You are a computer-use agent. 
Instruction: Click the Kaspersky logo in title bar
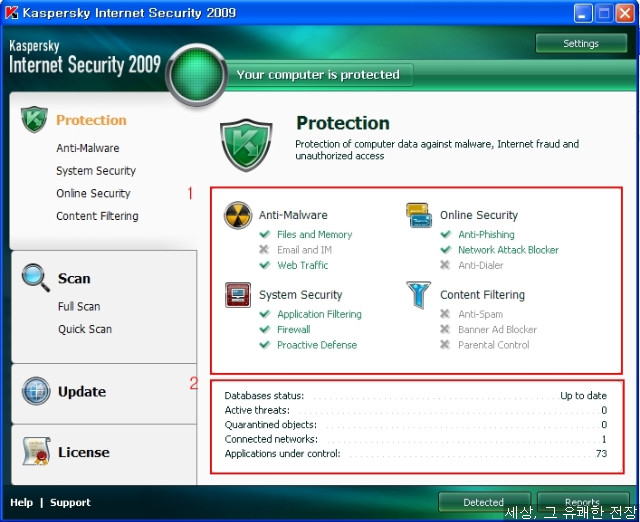(11, 13)
